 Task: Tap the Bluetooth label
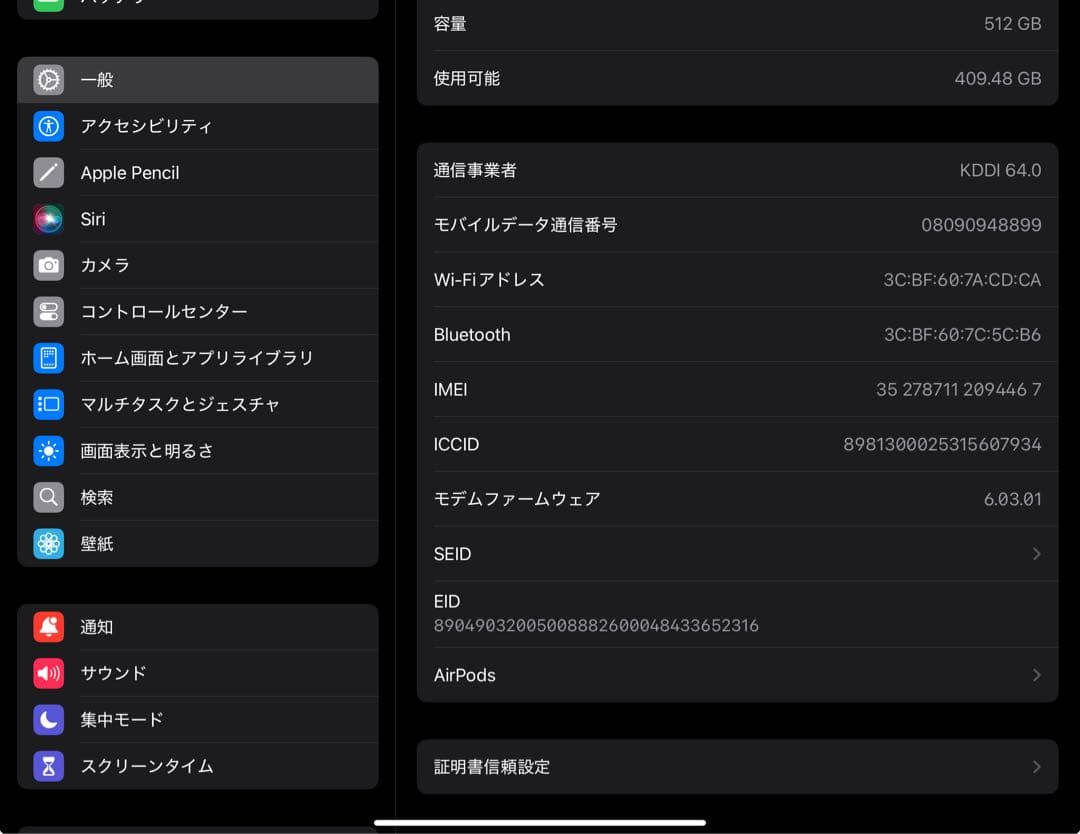click(x=472, y=335)
